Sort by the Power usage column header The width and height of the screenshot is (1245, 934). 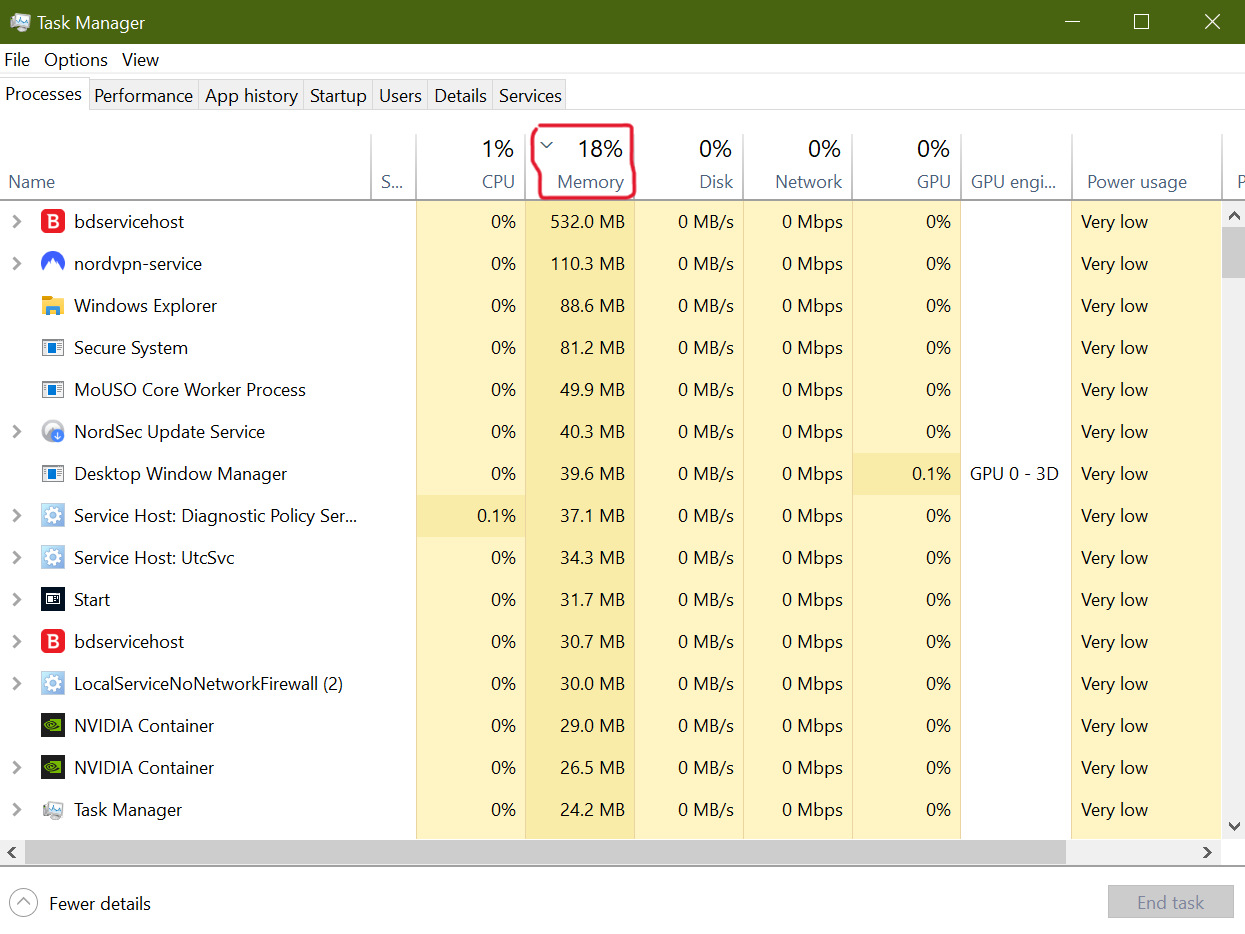pyautogui.click(x=1147, y=167)
